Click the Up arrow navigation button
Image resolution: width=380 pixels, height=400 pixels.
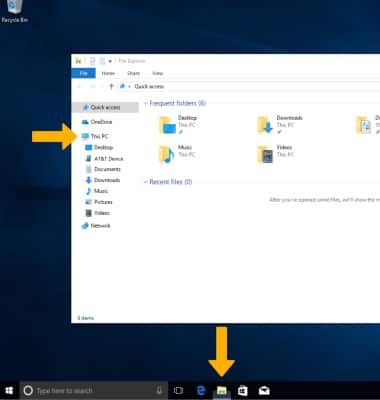tap(112, 86)
